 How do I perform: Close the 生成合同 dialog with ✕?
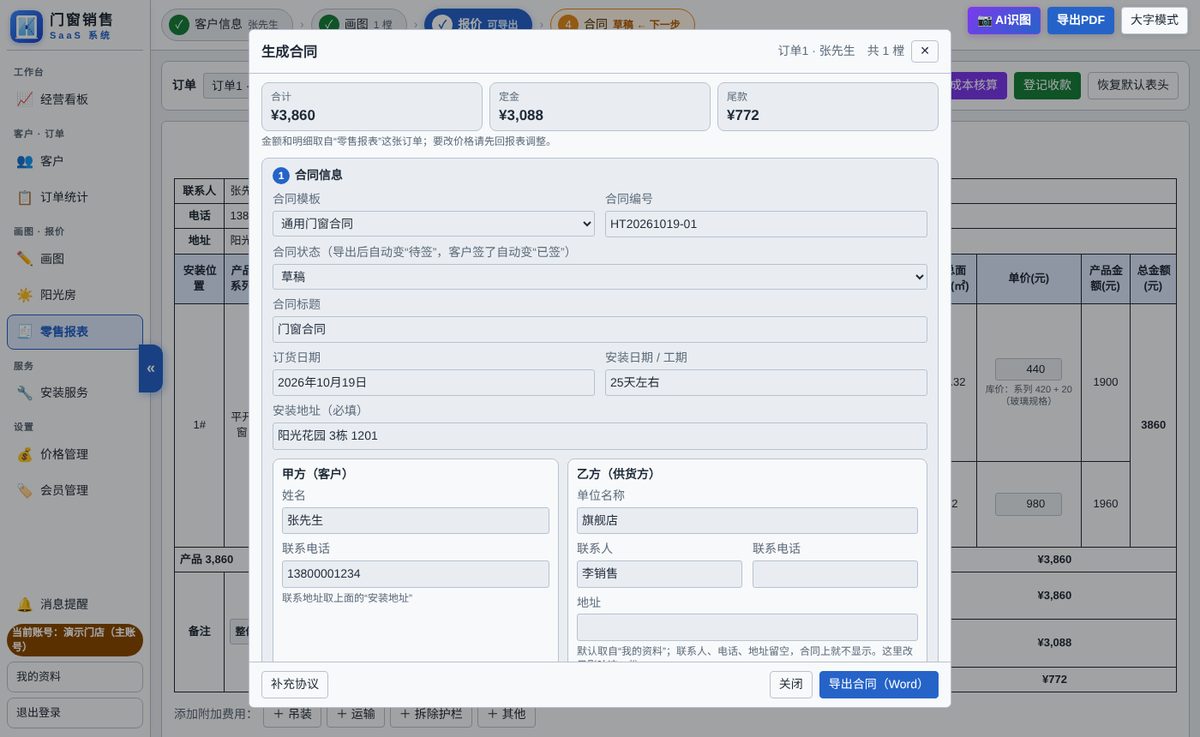coord(924,51)
